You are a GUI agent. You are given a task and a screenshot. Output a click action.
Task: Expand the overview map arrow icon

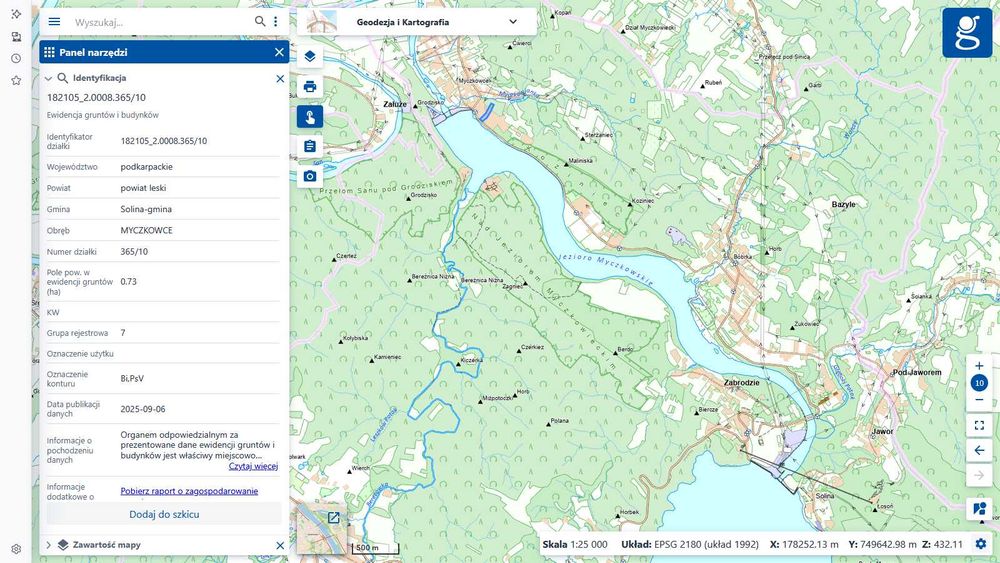point(334,518)
